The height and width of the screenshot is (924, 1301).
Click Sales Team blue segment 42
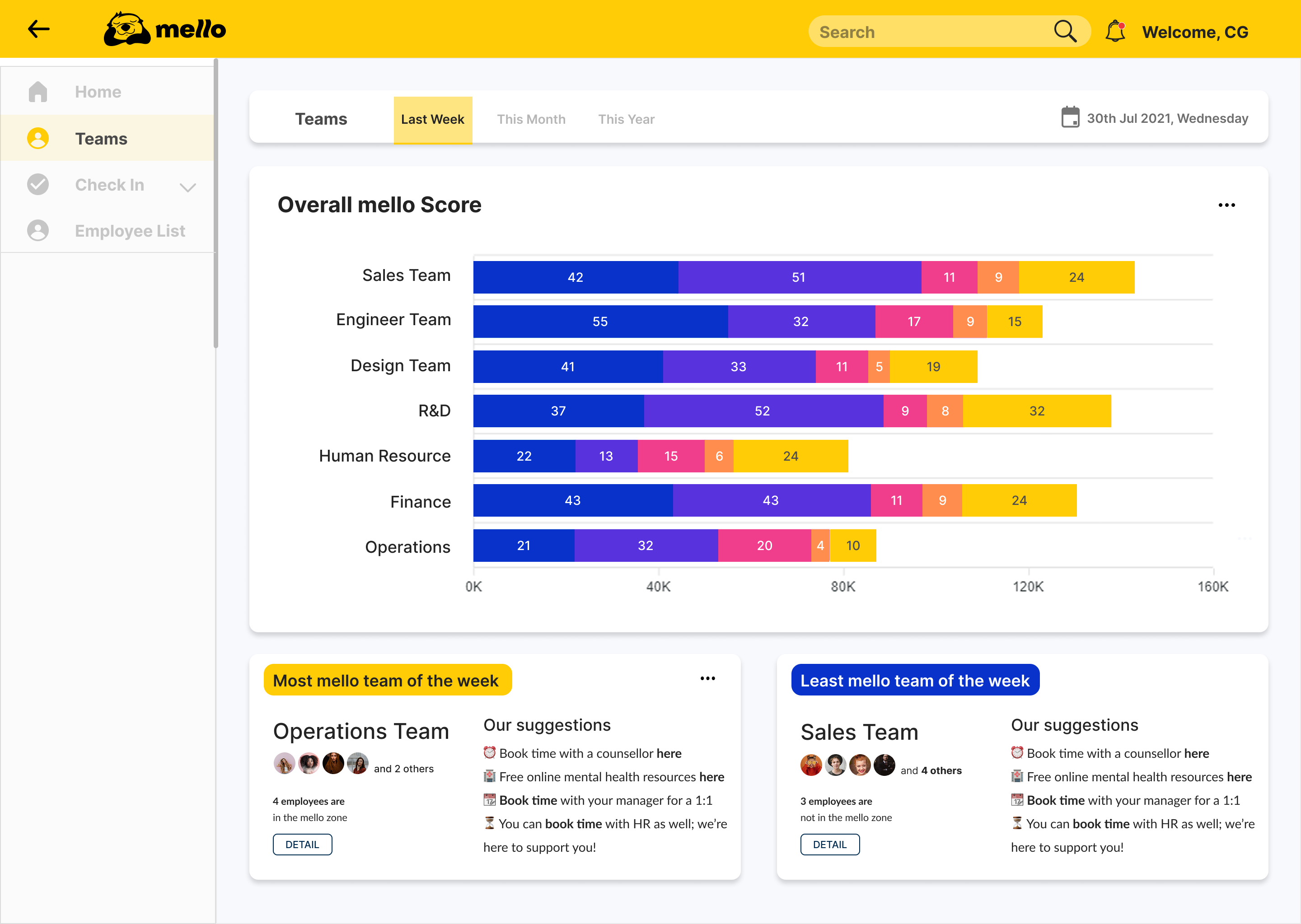pos(576,277)
